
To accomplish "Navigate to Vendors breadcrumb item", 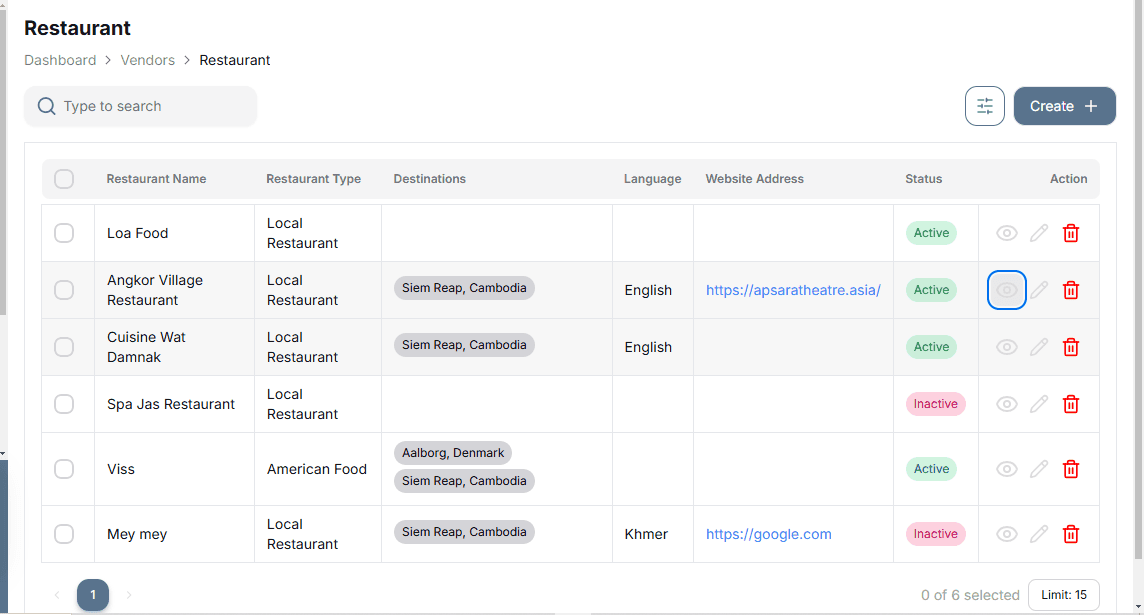I will [147, 60].
